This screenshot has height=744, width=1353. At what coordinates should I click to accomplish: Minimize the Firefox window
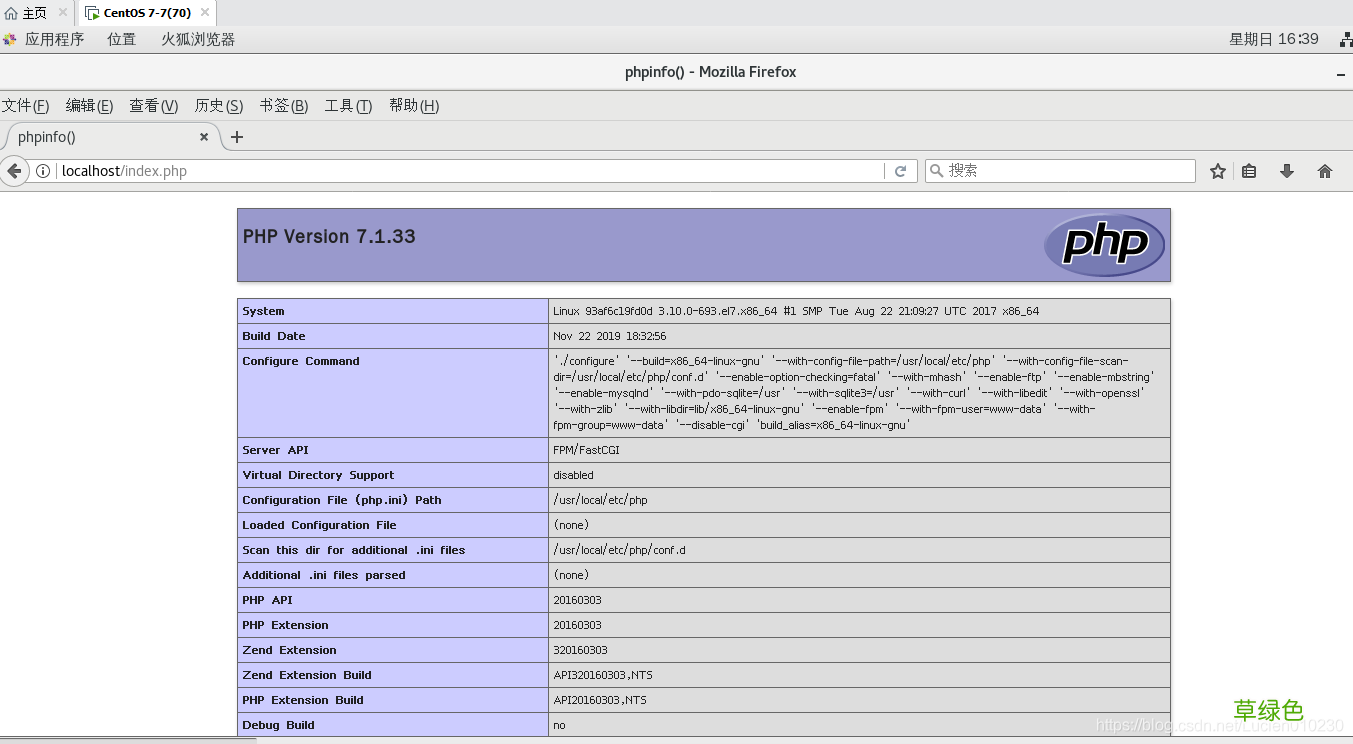click(x=1341, y=73)
